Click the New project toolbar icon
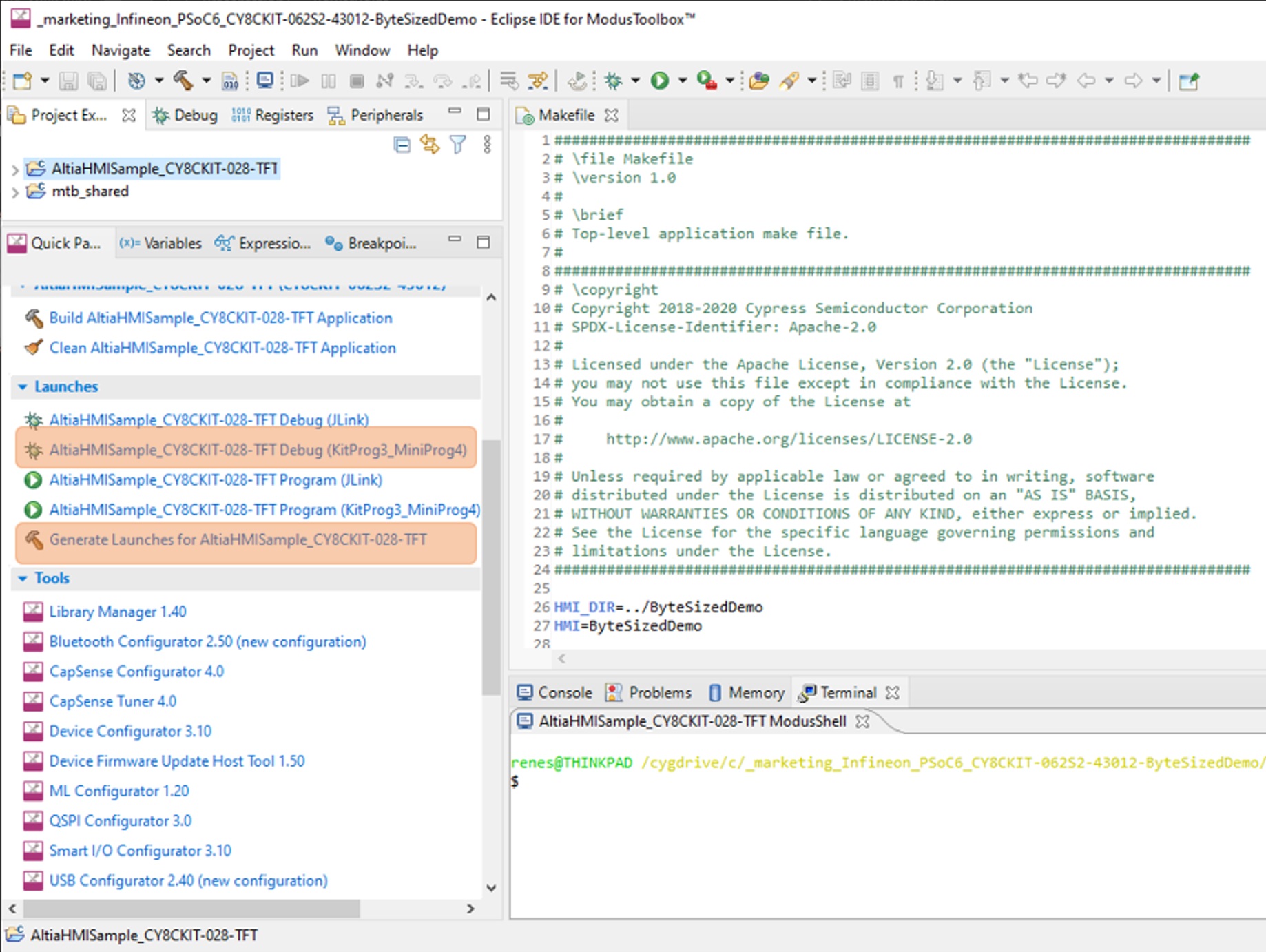The width and height of the screenshot is (1266, 952). pos(22,81)
